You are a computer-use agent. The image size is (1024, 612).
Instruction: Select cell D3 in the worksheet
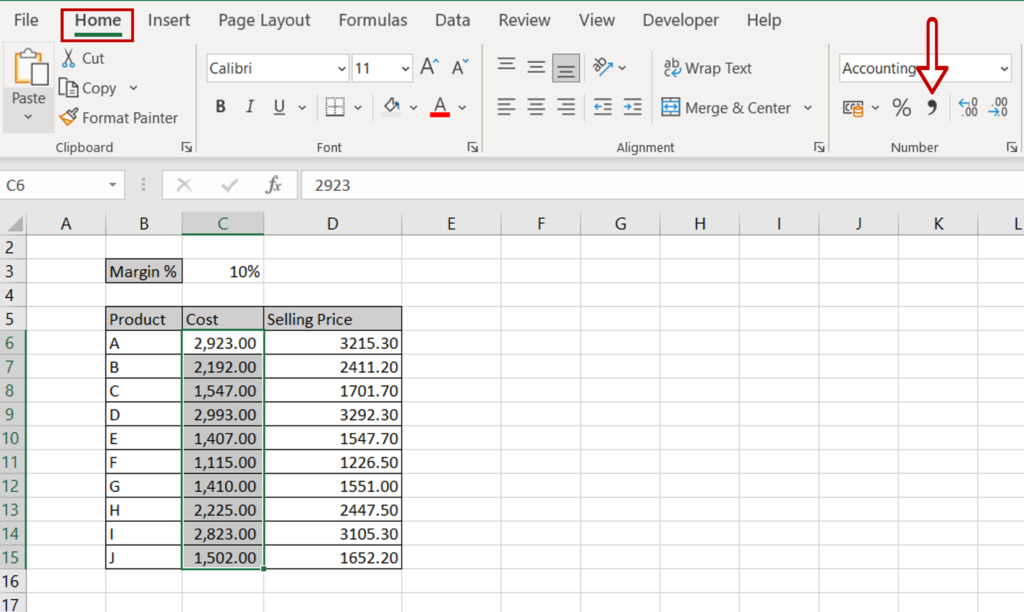pos(332,271)
